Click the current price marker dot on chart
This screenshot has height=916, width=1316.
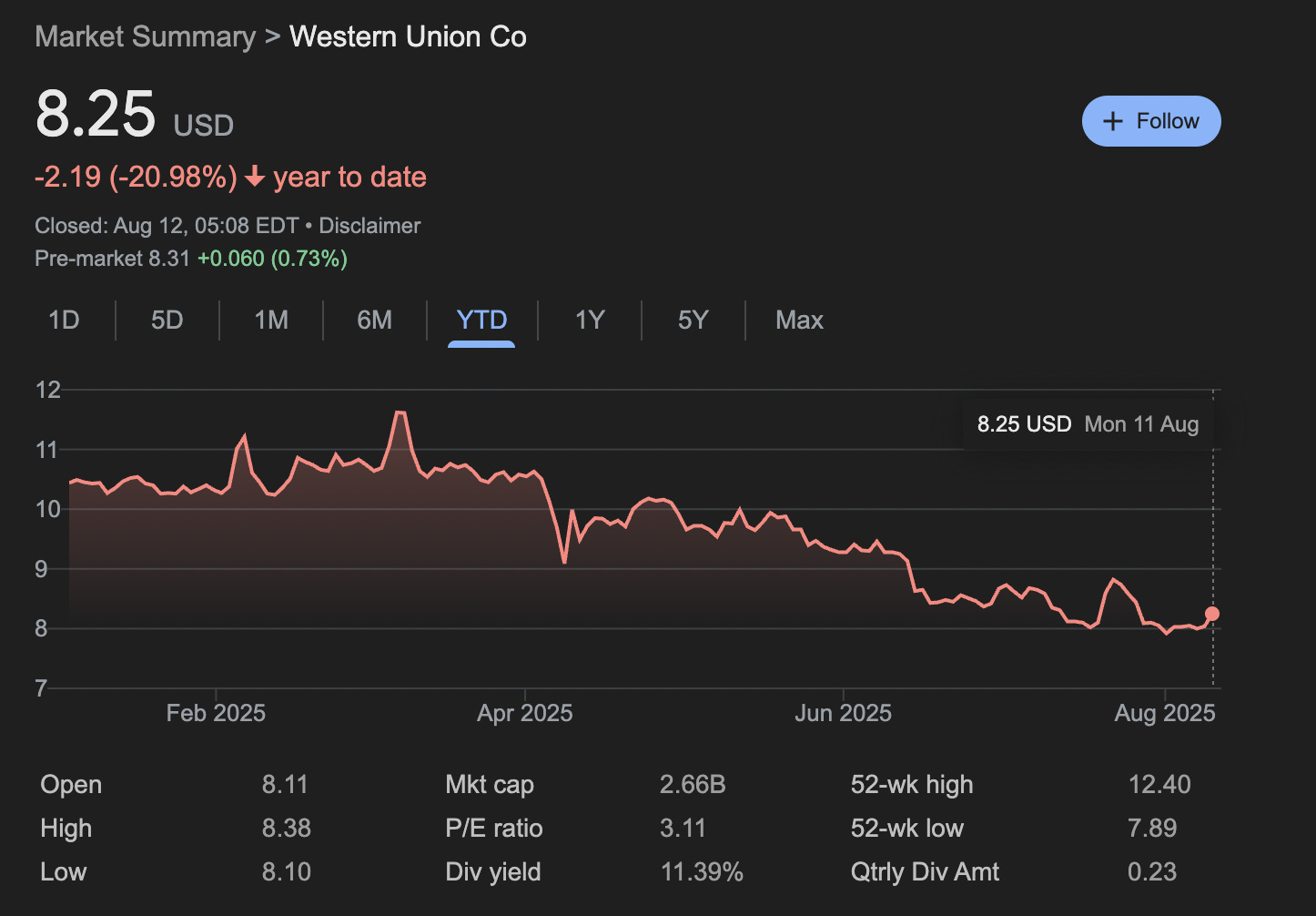point(1211,614)
